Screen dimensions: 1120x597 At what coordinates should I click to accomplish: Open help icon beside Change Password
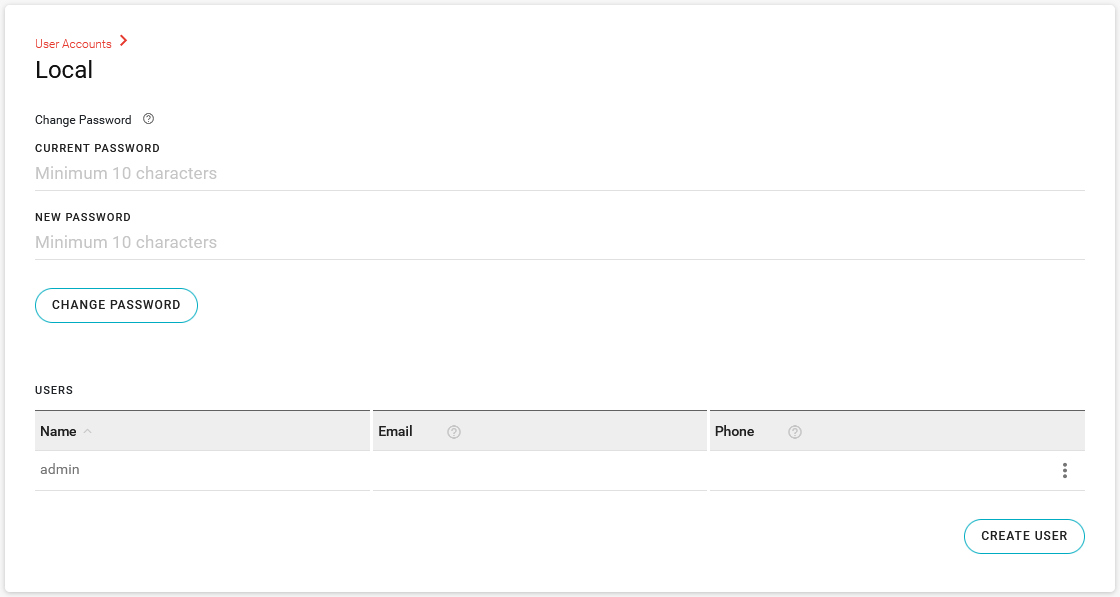[149, 119]
